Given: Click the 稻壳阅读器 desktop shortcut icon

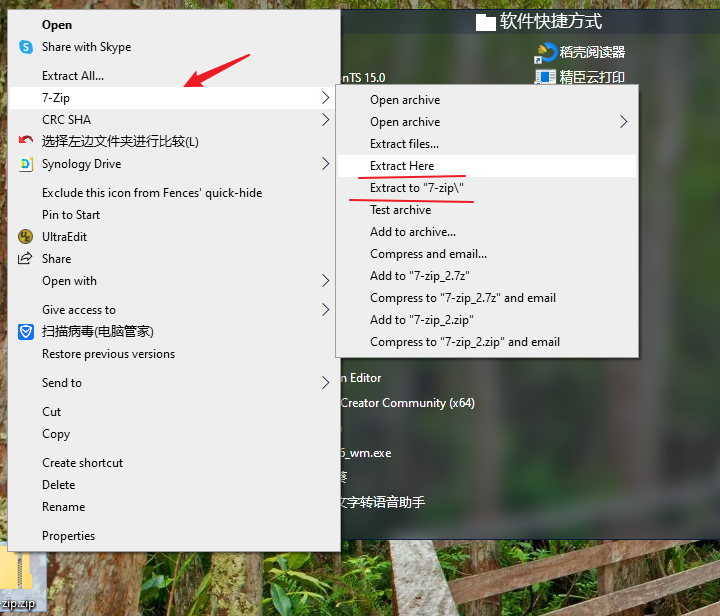Looking at the screenshot, I should tap(546, 52).
